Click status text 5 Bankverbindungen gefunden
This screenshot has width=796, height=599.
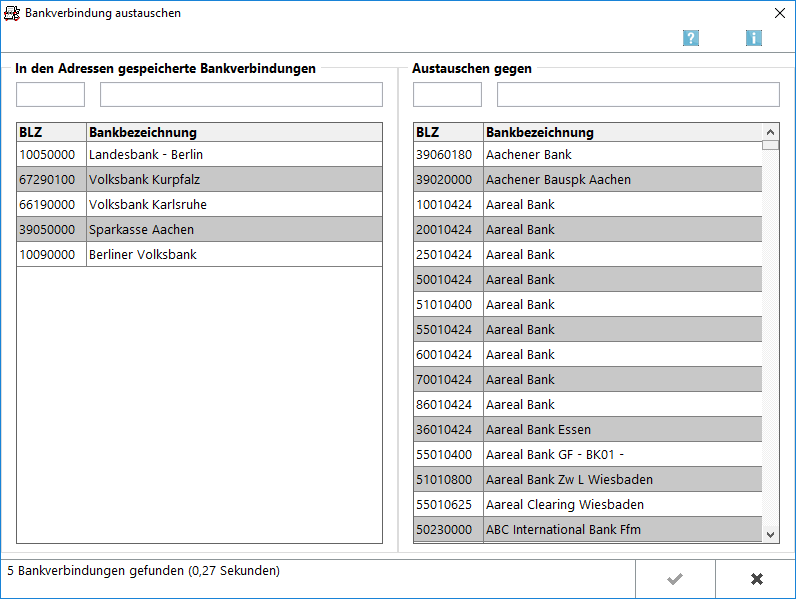point(95,571)
